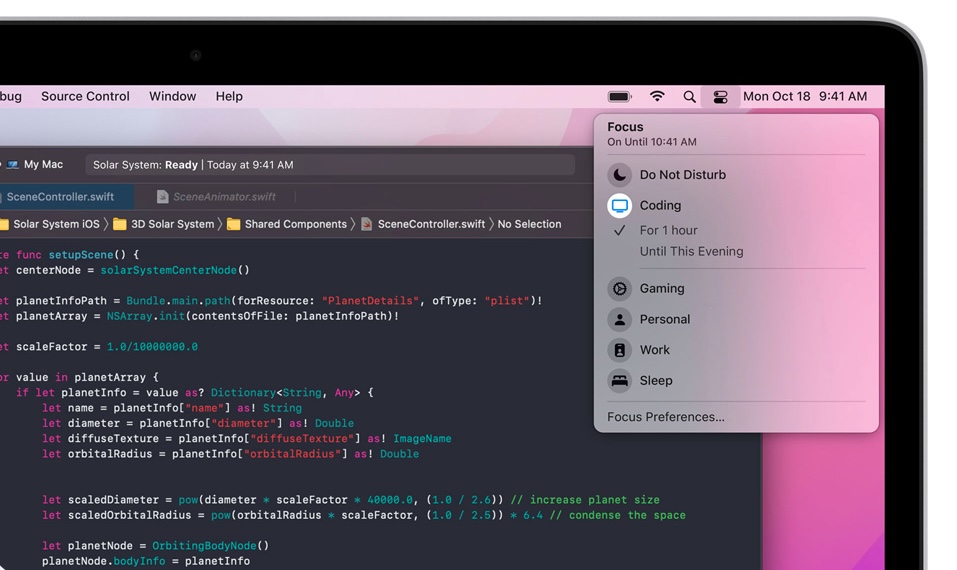Click 3D Solar System in the jump bar
957x570 pixels.
click(173, 224)
